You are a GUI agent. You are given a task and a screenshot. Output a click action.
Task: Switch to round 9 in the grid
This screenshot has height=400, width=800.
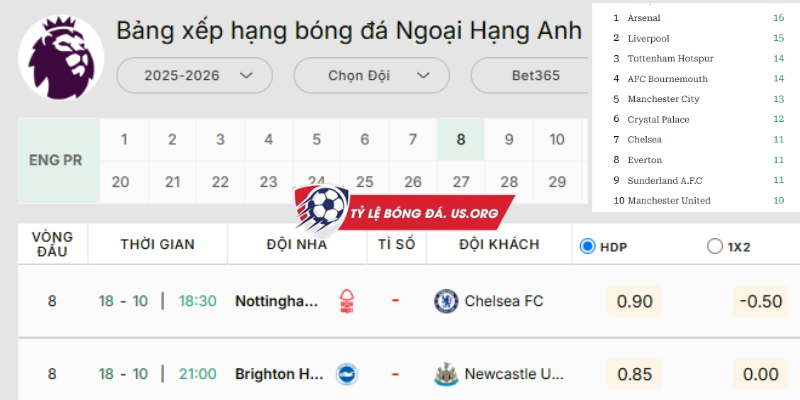click(509, 140)
